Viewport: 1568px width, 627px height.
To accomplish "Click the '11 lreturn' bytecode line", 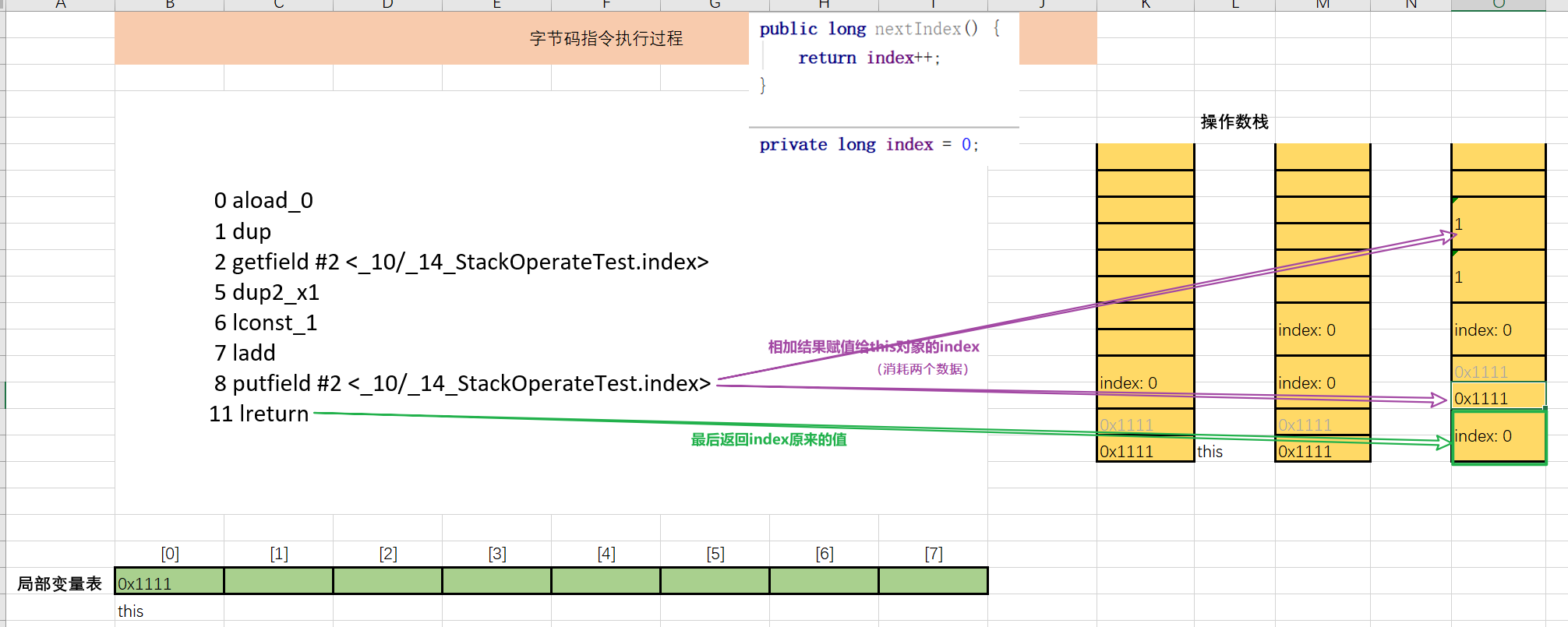I will click(x=259, y=414).
